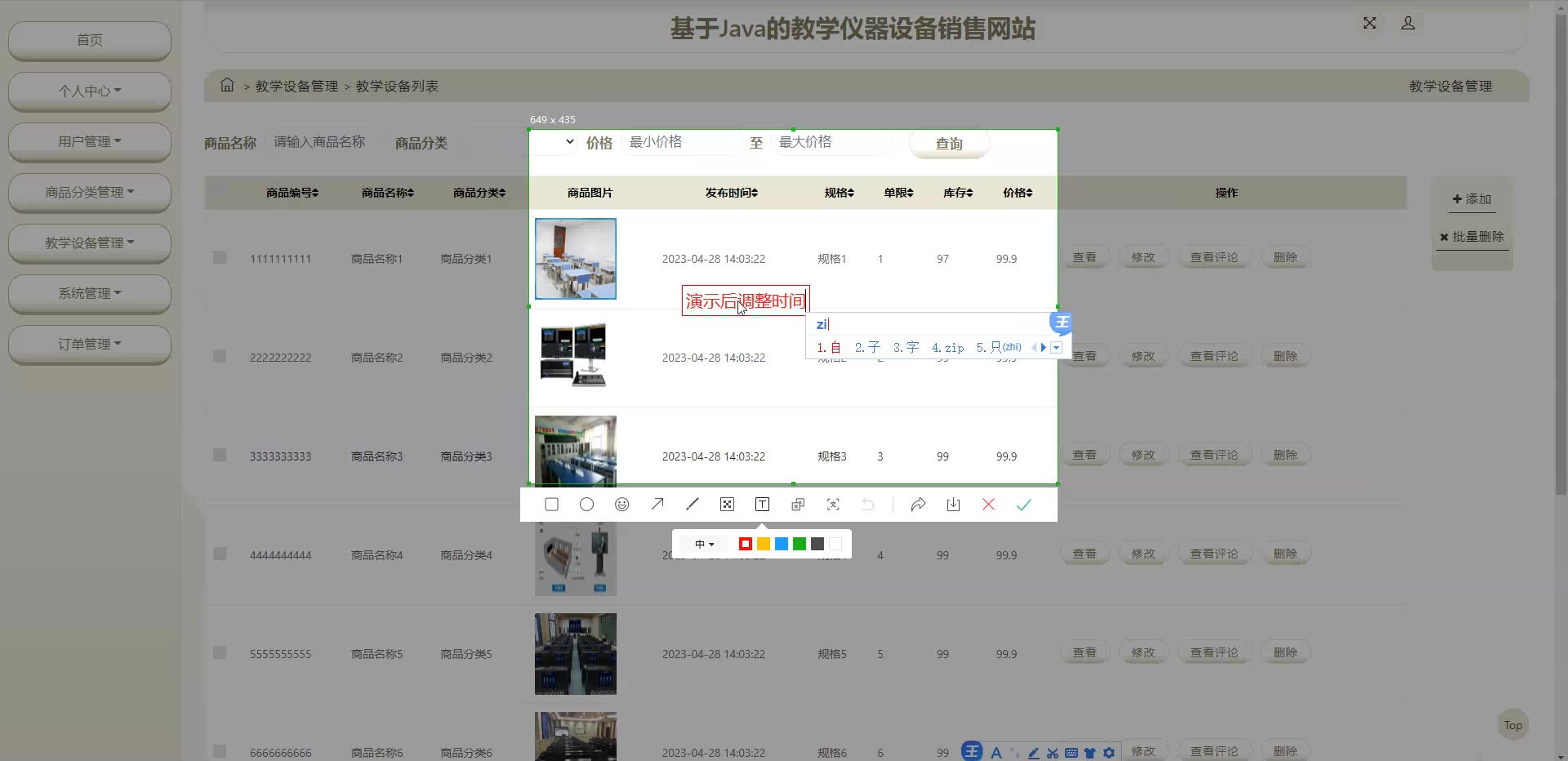Screen dimensions: 1568x761
Task: Select the text annotation tool
Action: [x=762, y=505]
